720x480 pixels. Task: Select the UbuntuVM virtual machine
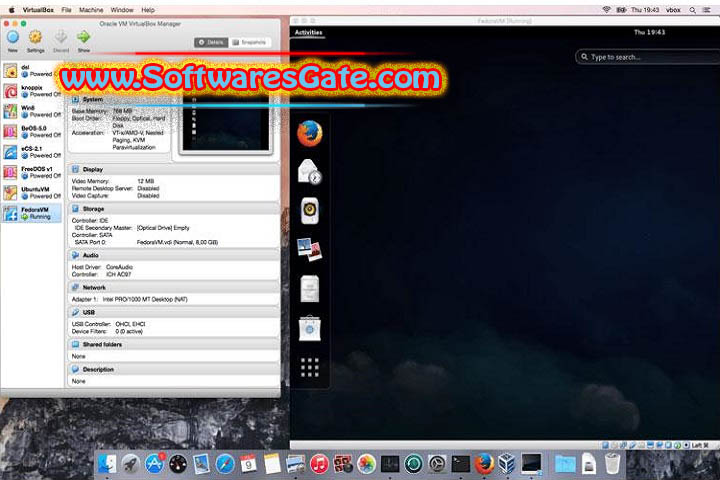coord(32,192)
